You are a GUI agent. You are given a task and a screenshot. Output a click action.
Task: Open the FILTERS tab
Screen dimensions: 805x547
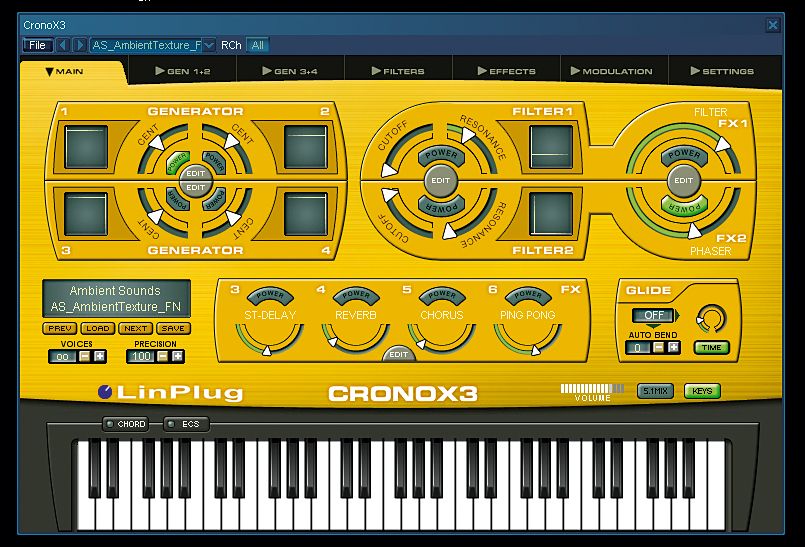pos(398,71)
